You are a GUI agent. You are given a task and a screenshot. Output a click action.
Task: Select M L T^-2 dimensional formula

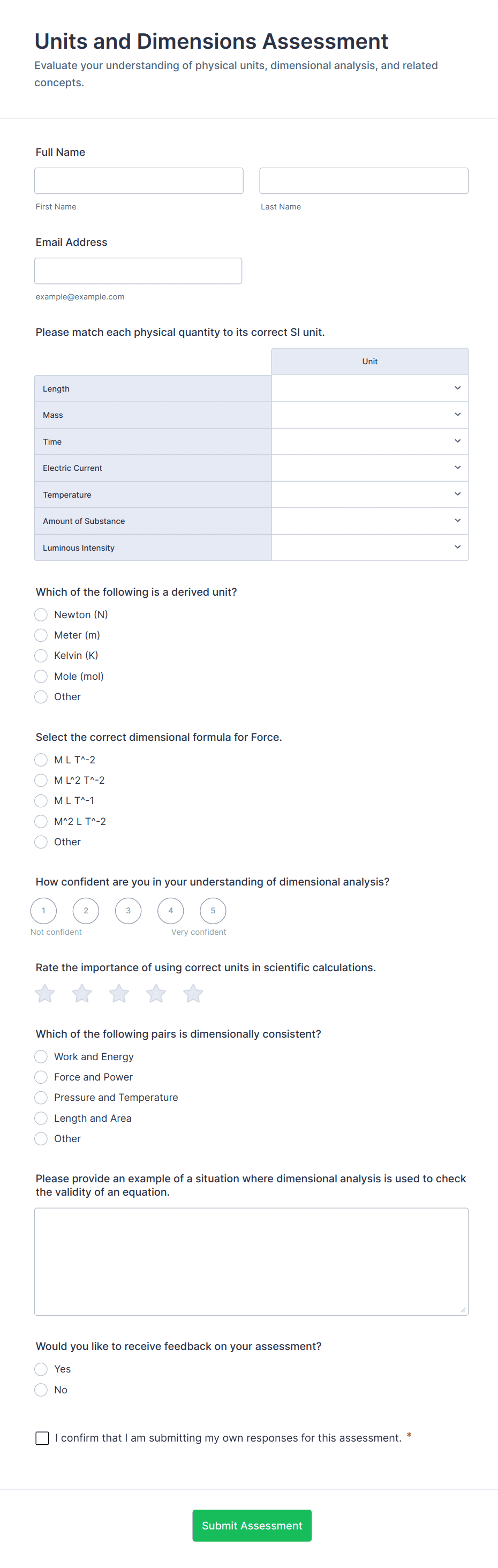[x=41, y=760]
